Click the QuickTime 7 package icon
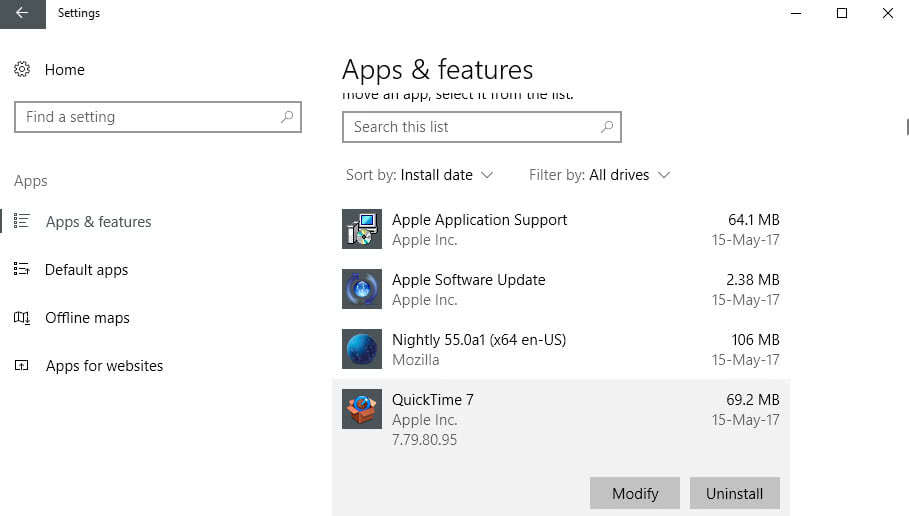909x516 pixels. [362, 409]
